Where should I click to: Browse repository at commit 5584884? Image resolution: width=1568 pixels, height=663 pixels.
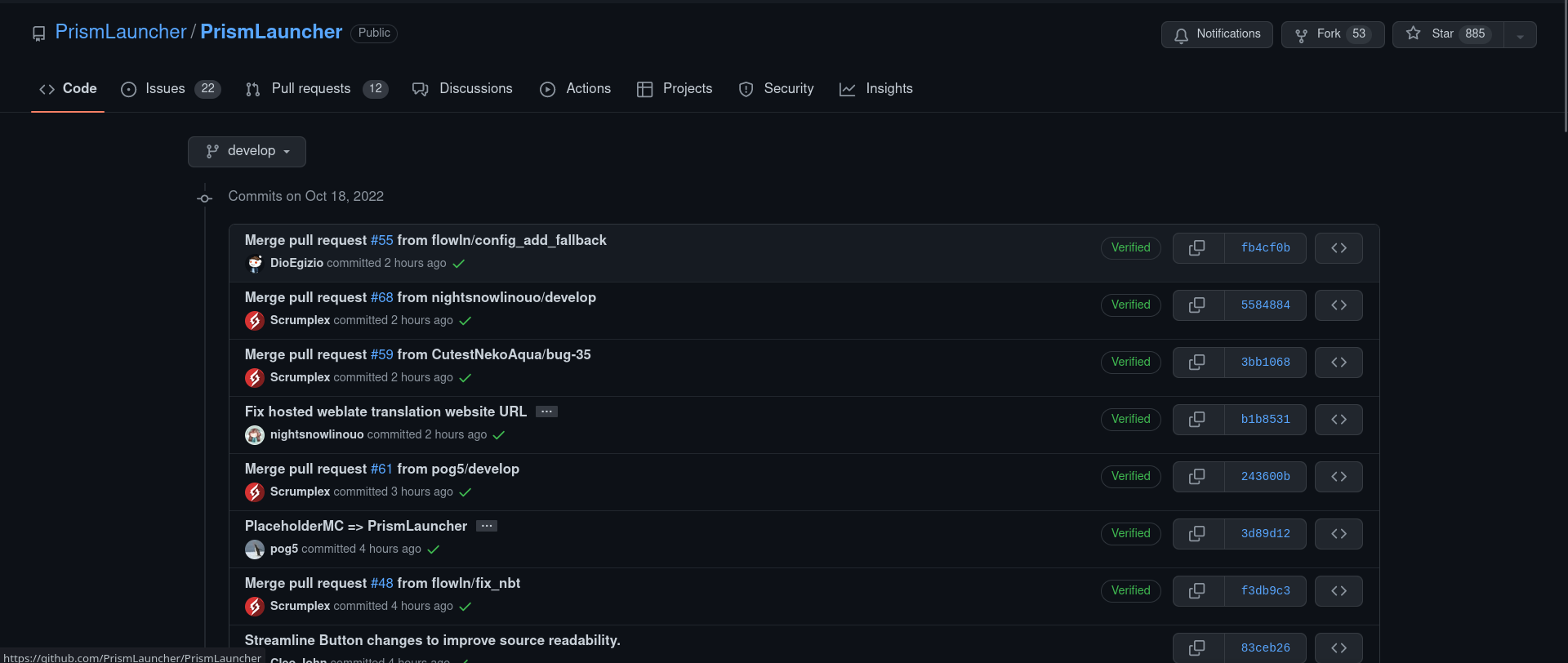[1339, 305]
